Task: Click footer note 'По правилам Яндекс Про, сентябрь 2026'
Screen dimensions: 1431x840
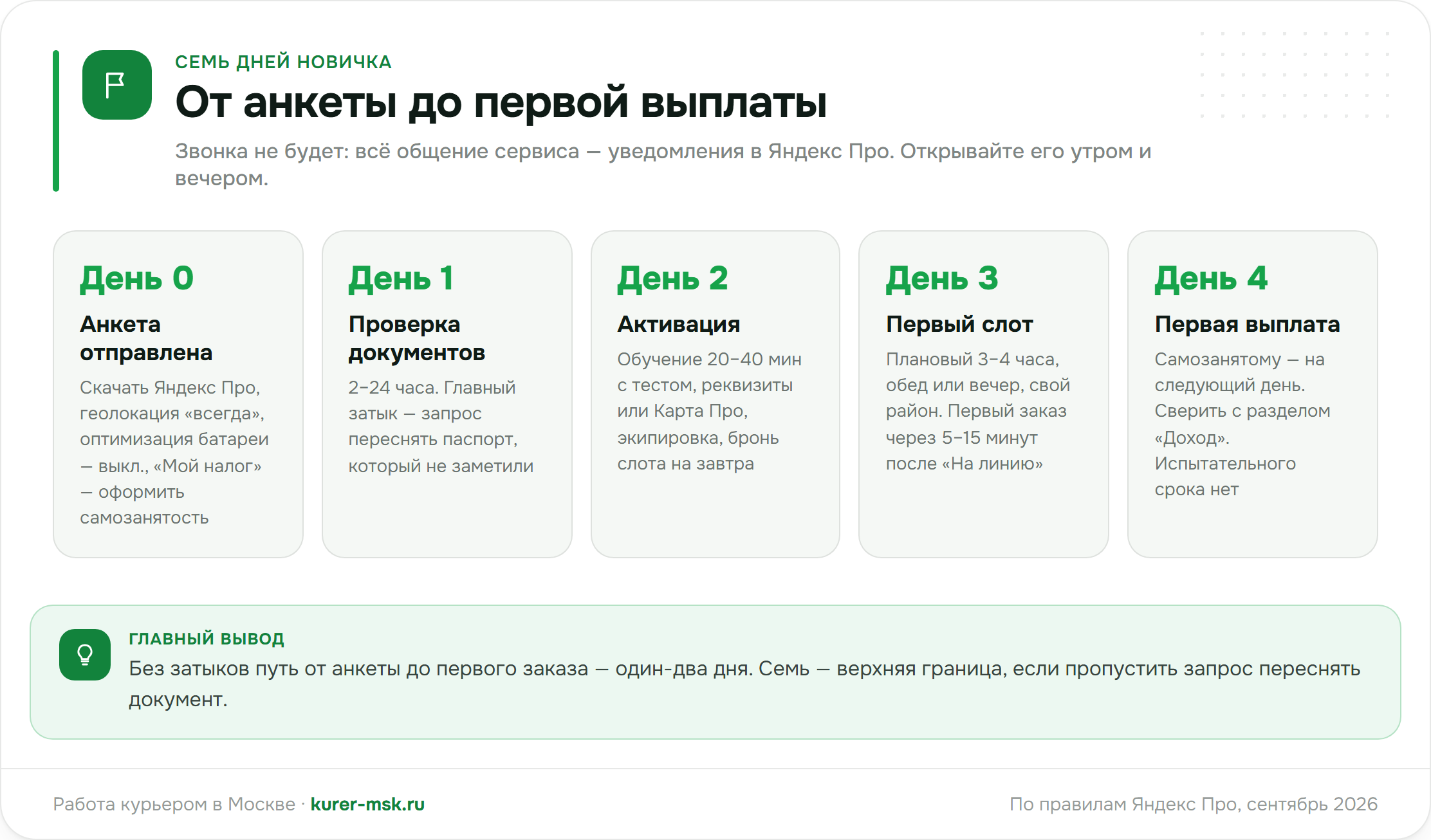Action: (x=1194, y=804)
